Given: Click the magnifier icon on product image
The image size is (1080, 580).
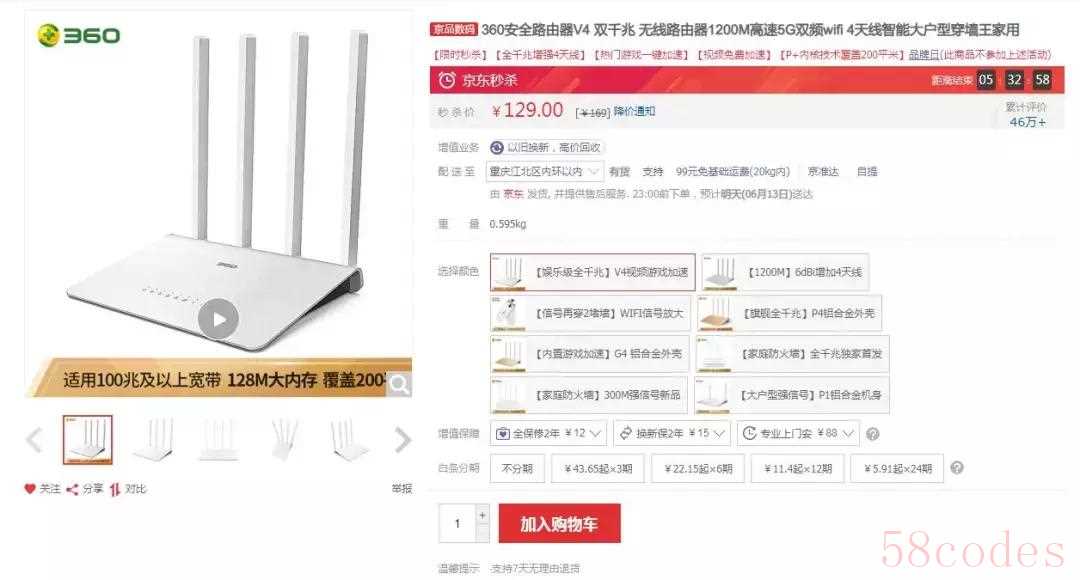Looking at the screenshot, I should [399, 384].
